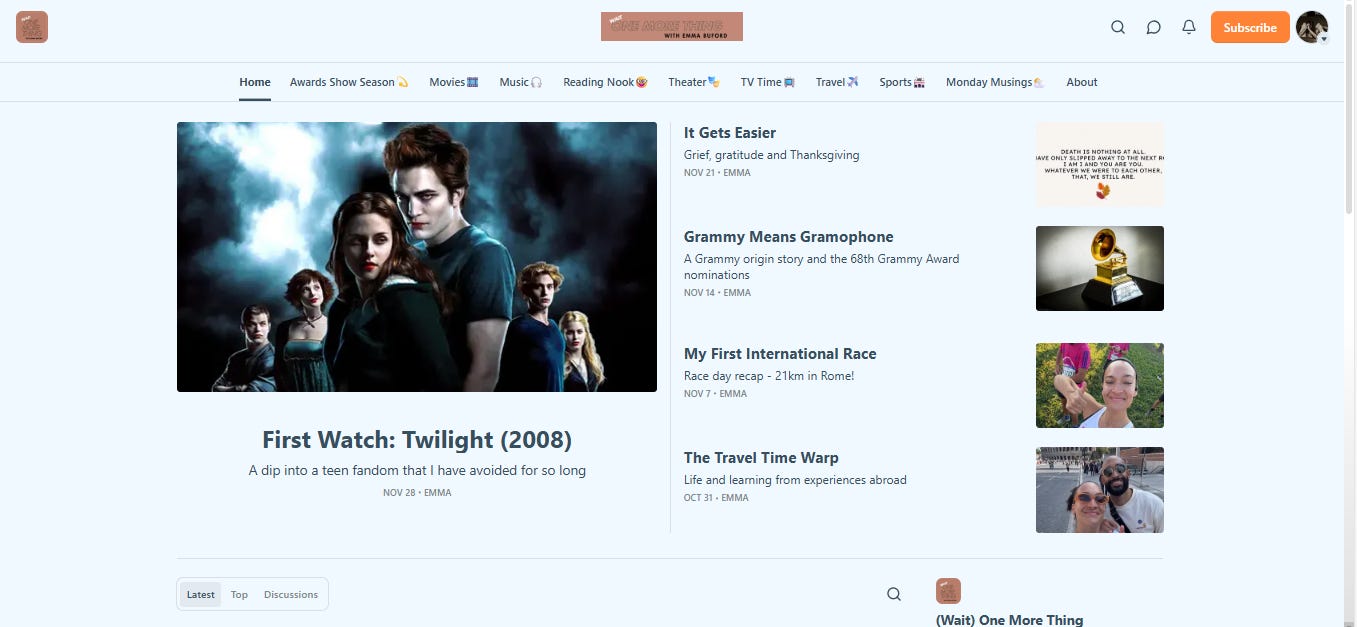Open the Grammy Means Gramophone post
This screenshot has height=627, width=1357.
(x=789, y=237)
